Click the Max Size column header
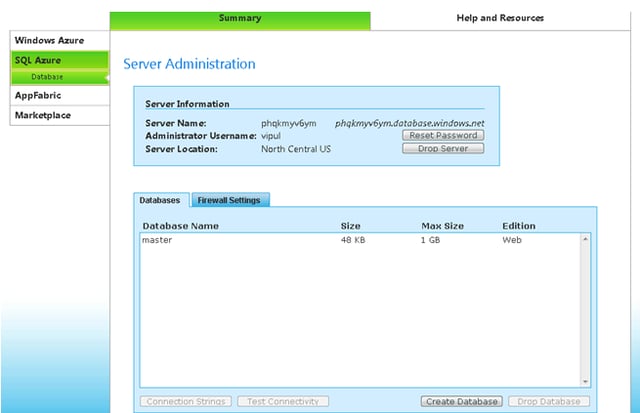 442,226
